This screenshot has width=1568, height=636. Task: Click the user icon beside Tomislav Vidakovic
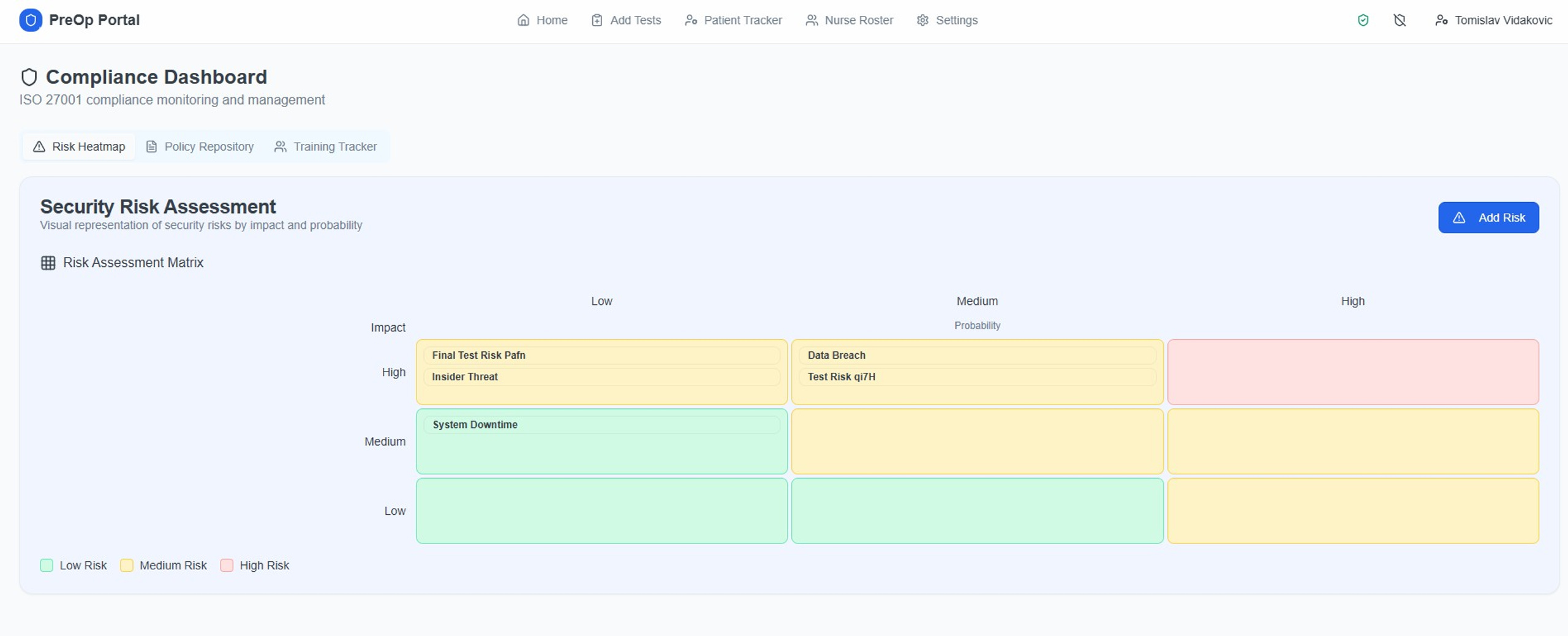click(x=1441, y=20)
